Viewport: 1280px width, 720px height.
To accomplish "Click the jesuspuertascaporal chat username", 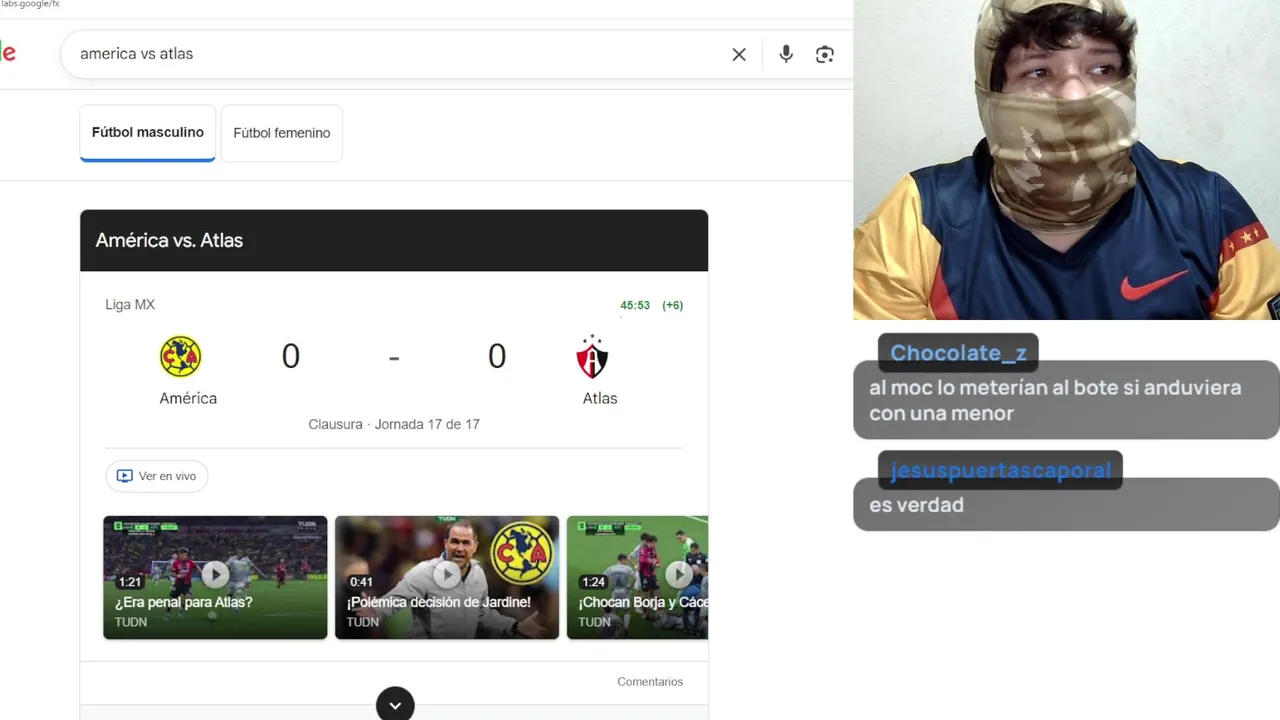I will pyautogui.click(x=1000, y=470).
